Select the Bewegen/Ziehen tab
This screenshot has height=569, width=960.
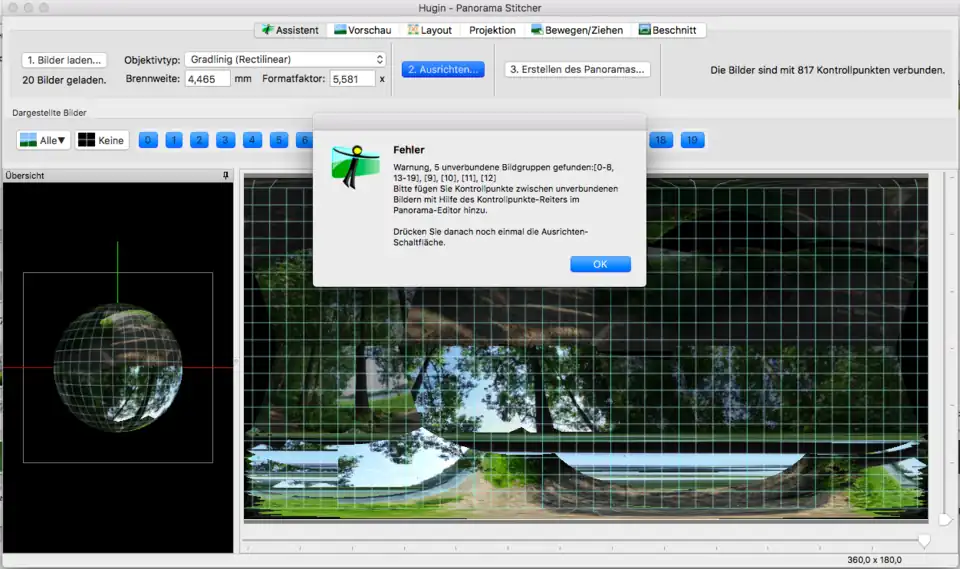579,30
